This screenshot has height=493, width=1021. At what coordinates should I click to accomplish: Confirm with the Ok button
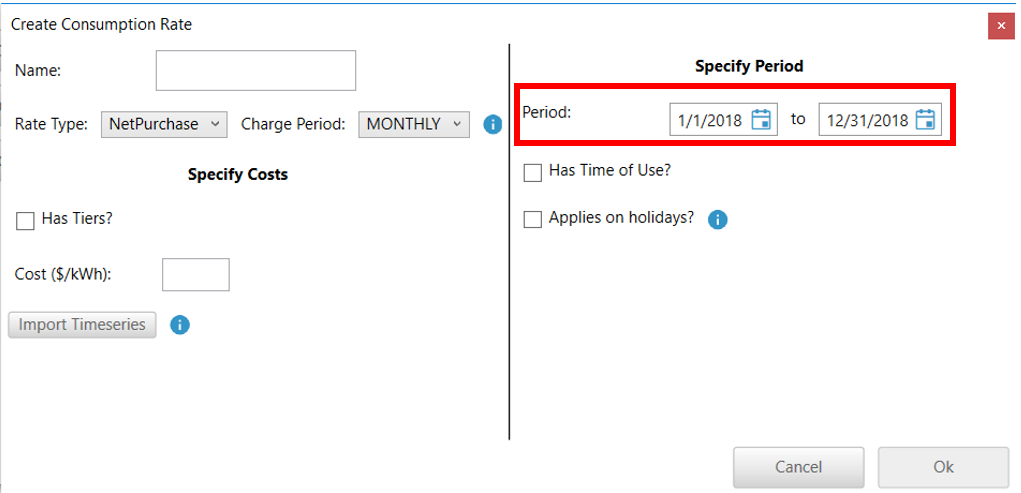943,467
